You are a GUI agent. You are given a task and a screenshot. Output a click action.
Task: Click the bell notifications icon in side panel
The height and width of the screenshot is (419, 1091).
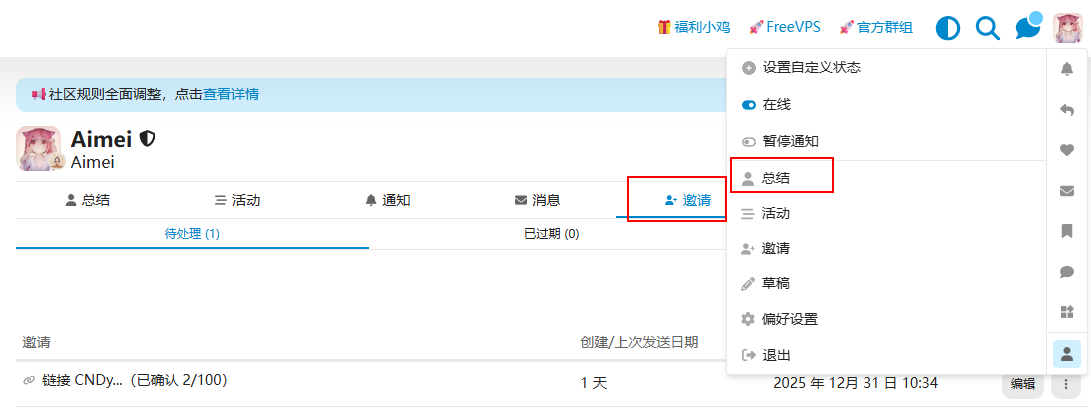[x=1067, y=69]
